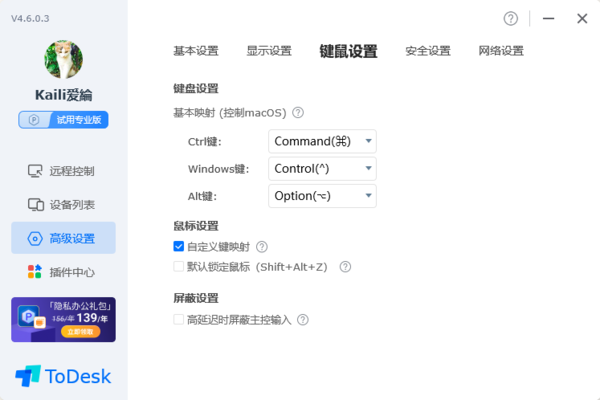Switch to the 基本设置 tab

coord(196,51)
